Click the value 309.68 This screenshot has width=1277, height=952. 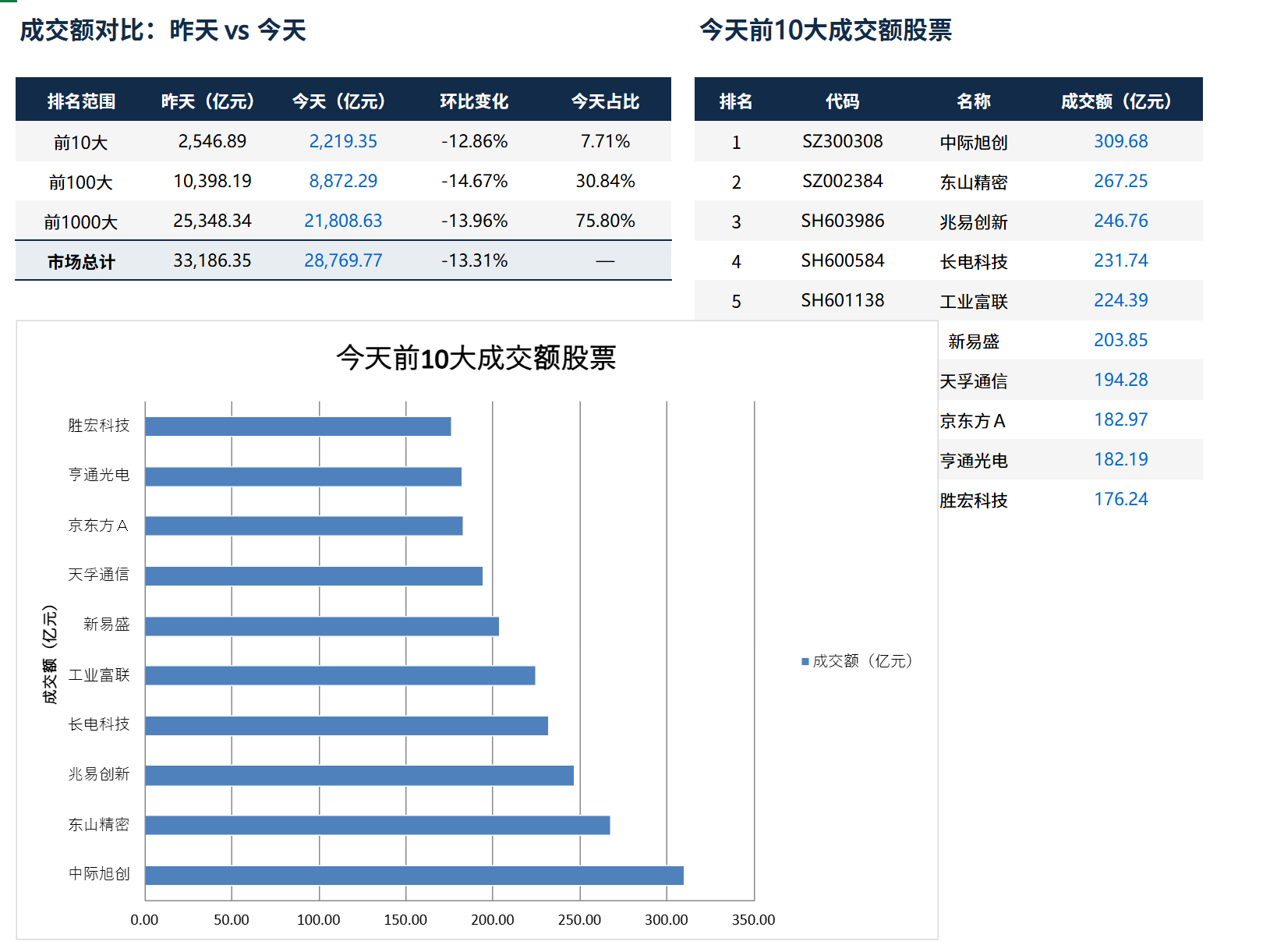pos(1121,141)
